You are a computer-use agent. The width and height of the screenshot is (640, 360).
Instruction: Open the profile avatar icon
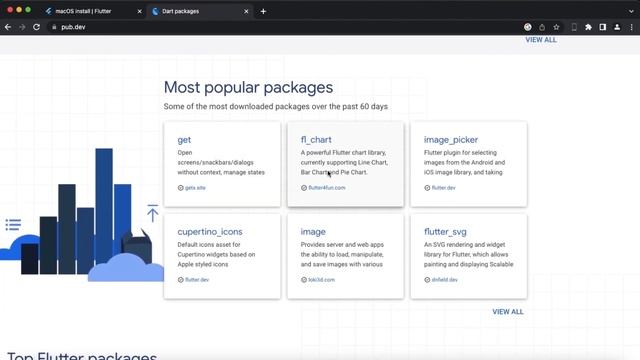pyautogui.click(x=617, y=27)
